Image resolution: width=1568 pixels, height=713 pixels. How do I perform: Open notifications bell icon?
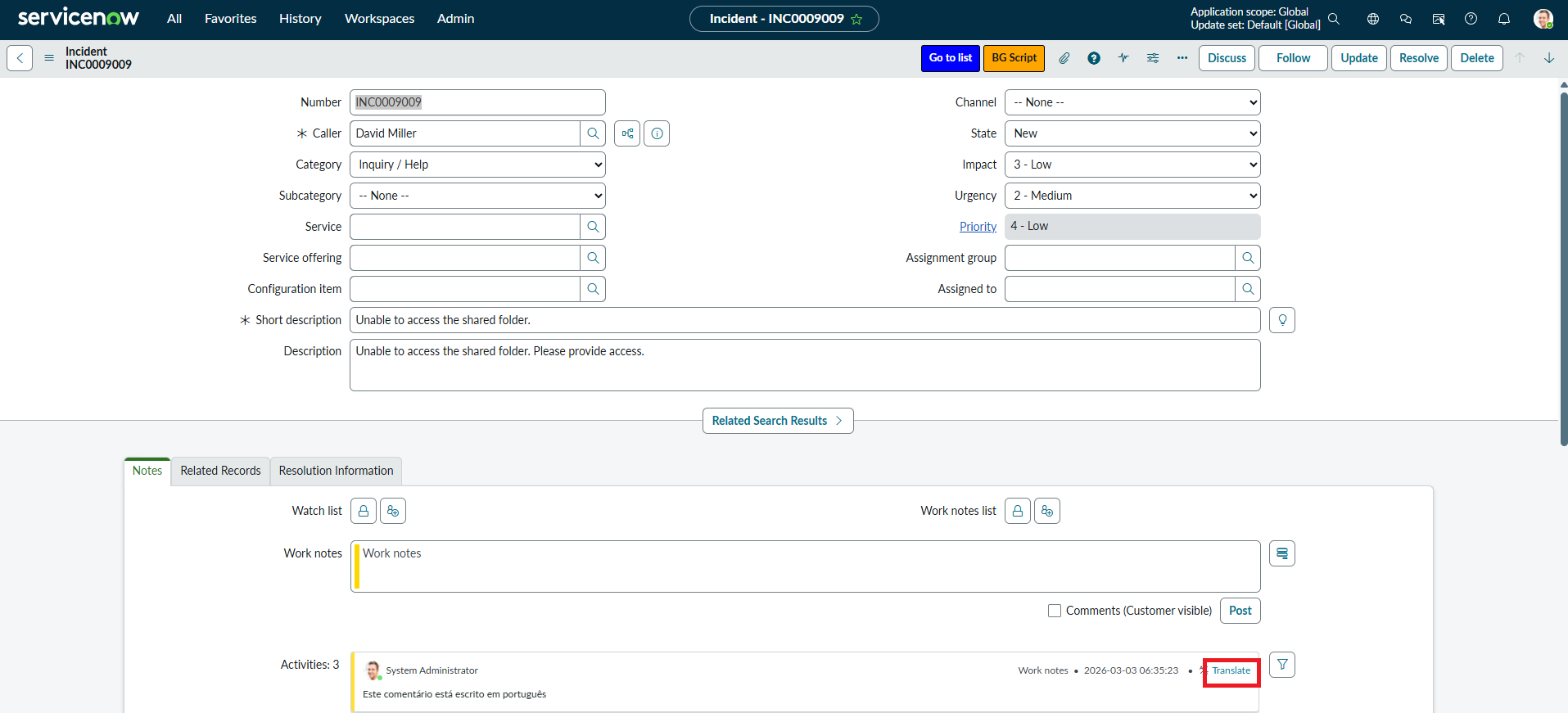1504,19
